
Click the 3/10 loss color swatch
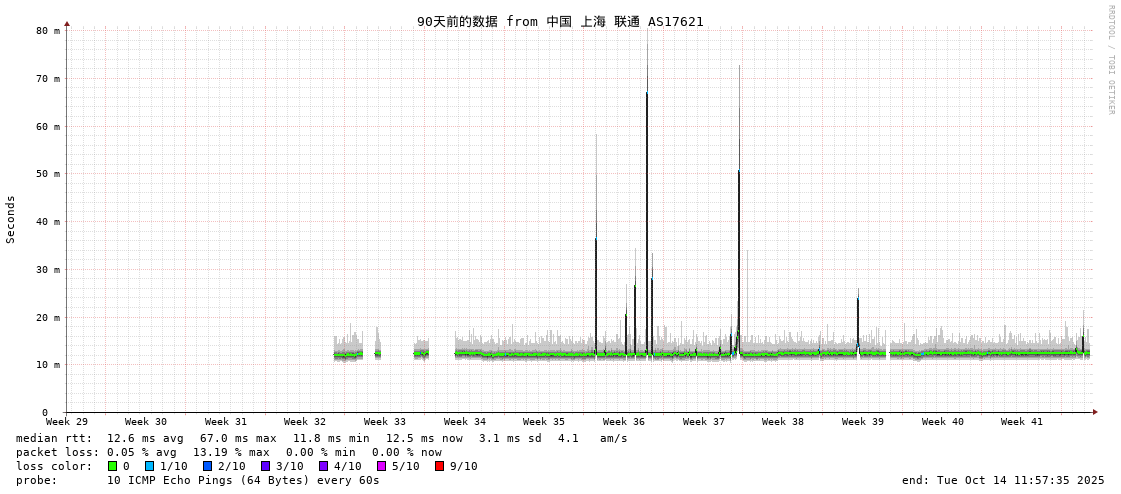[x=265, y=466]
